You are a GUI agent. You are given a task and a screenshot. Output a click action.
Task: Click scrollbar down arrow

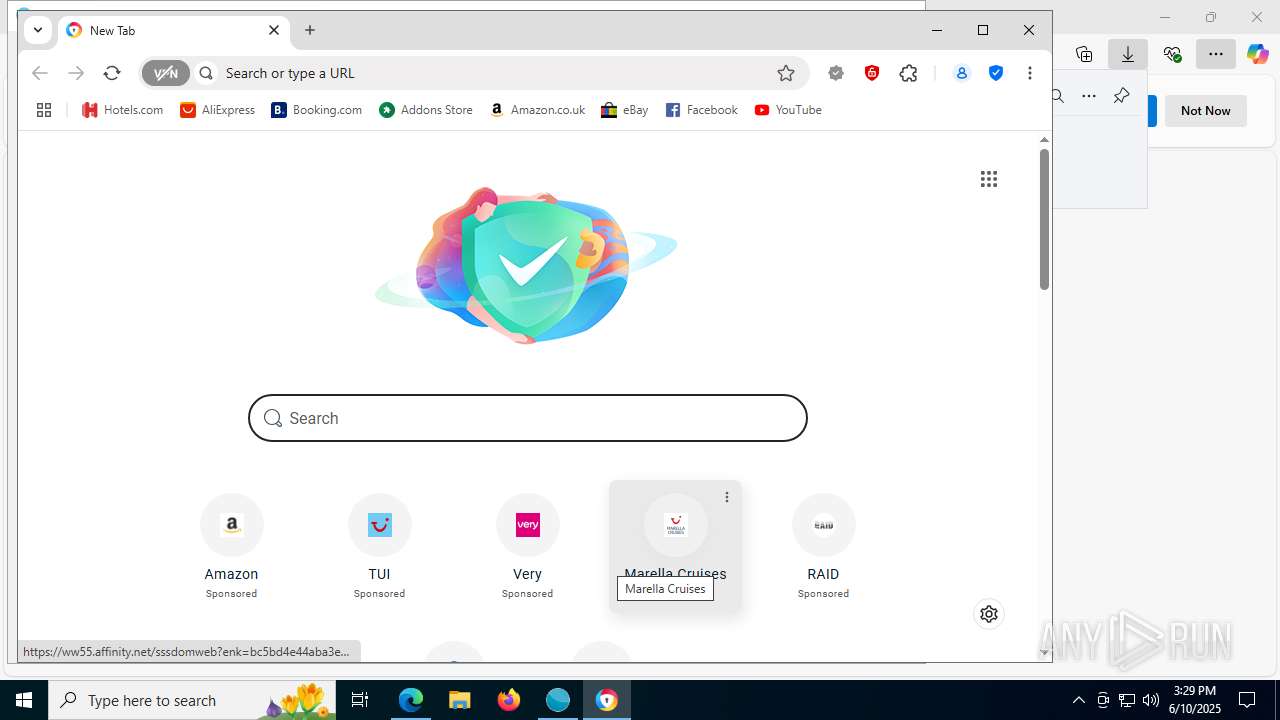(x=1044, y=653)
